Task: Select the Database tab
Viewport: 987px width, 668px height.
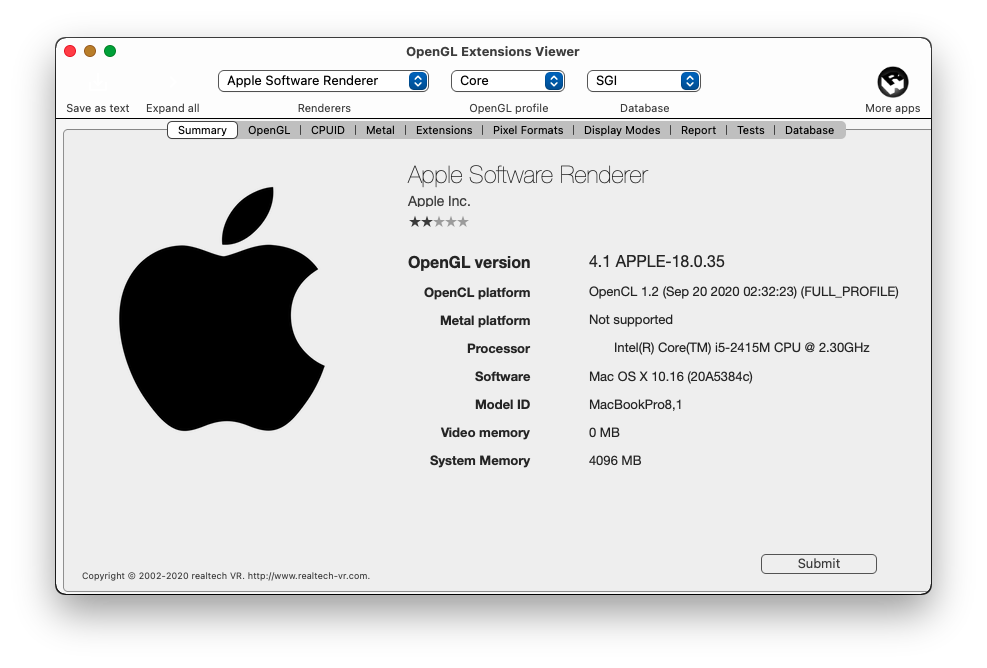Action: tap(809, 130)
